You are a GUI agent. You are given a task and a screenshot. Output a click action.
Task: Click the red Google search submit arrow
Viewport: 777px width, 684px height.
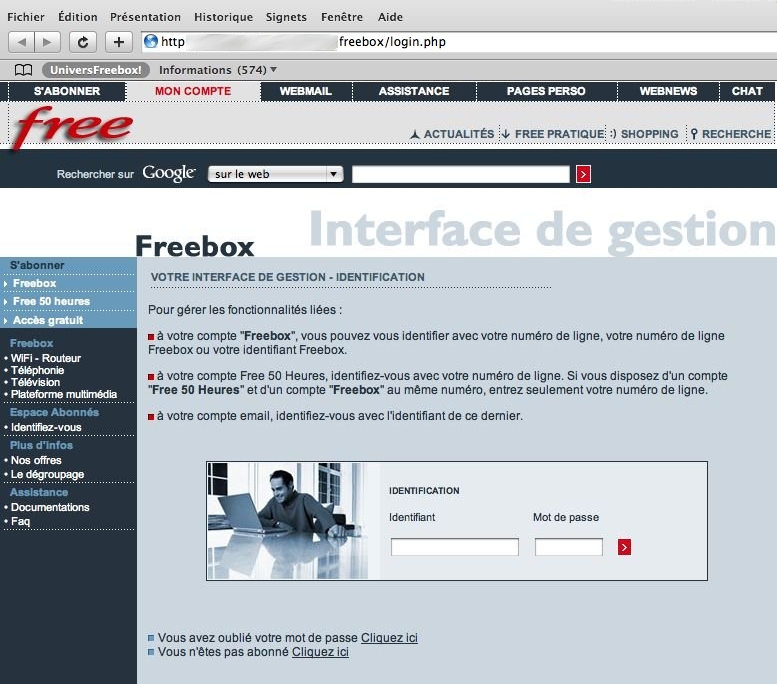584,174
